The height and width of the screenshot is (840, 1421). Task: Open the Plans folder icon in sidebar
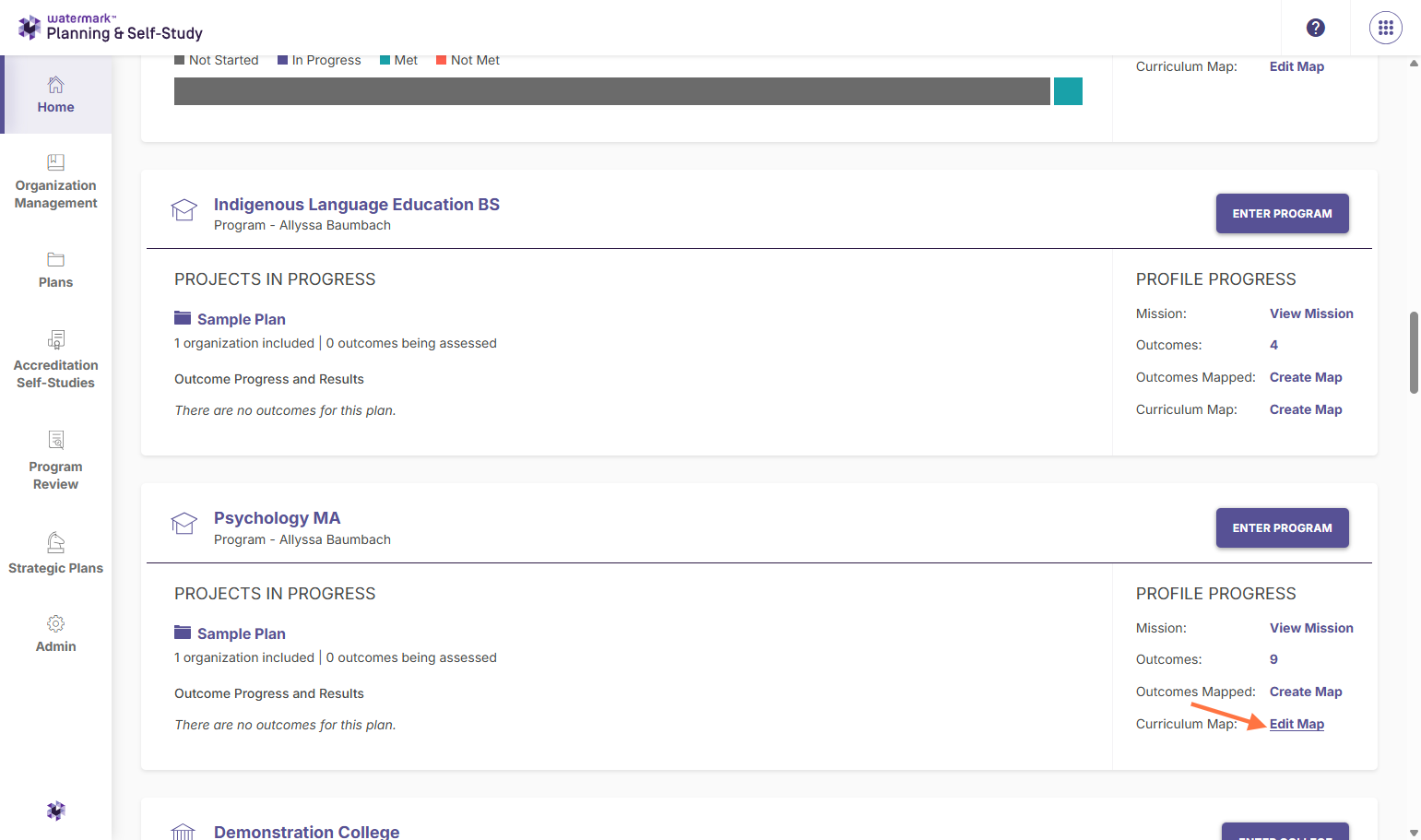[x=55, y=260]
